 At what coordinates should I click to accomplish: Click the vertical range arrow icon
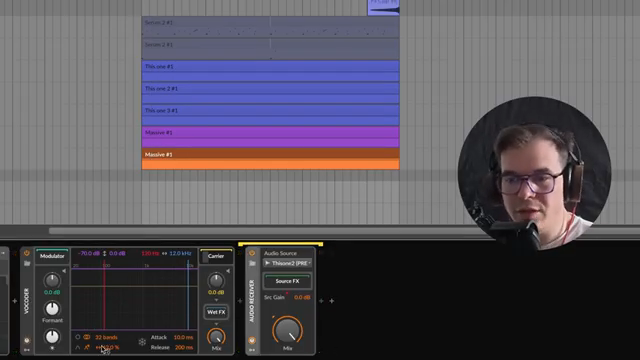[104, 253]
